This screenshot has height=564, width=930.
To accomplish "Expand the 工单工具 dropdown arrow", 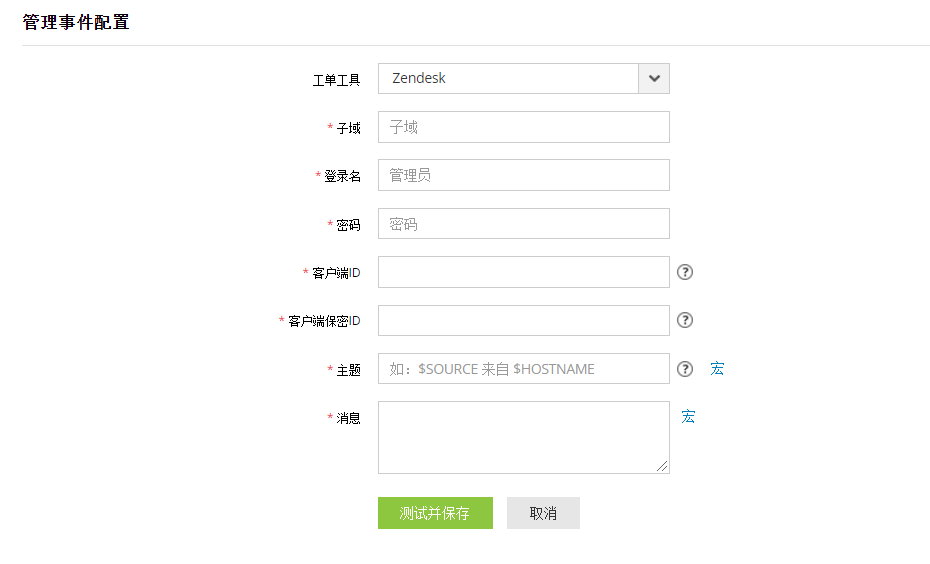I will click(x=654, y=78).
